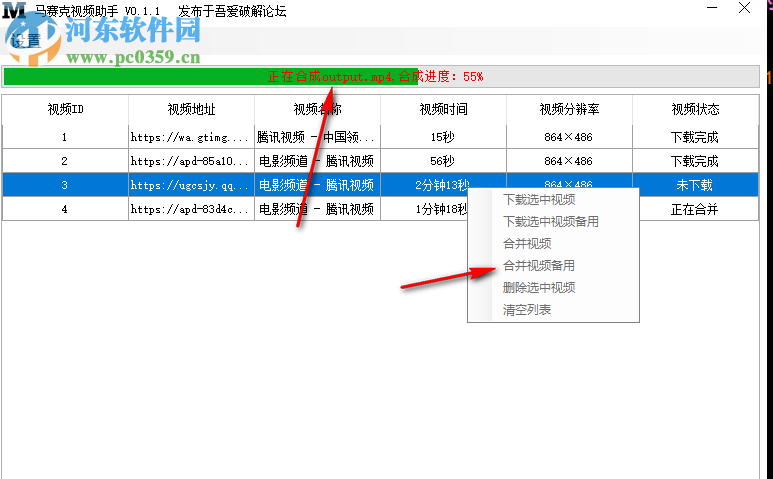Select 合并视频备用 in context menu
Image resolution: width=773 pixels, height=479 pixels.
pos(538,266)
